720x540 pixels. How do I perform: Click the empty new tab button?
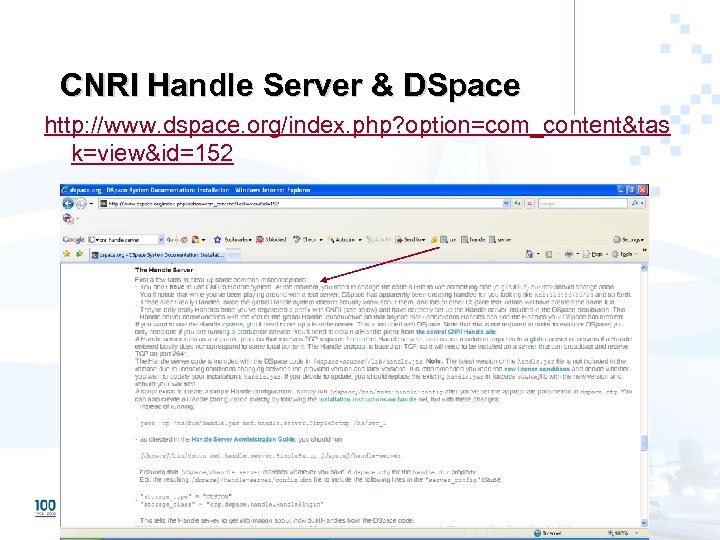click(x=233, y=254)
